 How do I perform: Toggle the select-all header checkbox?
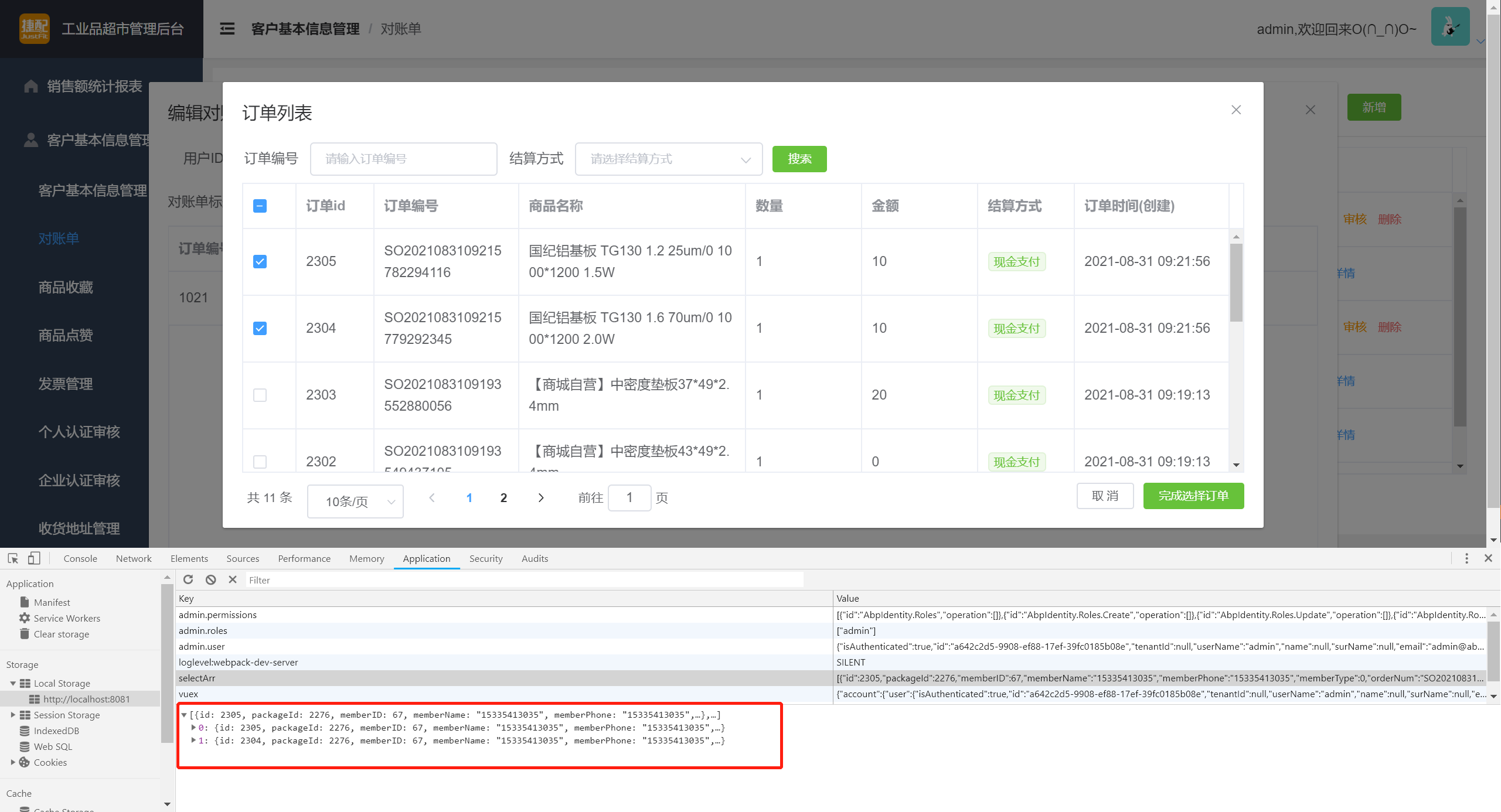260,206
